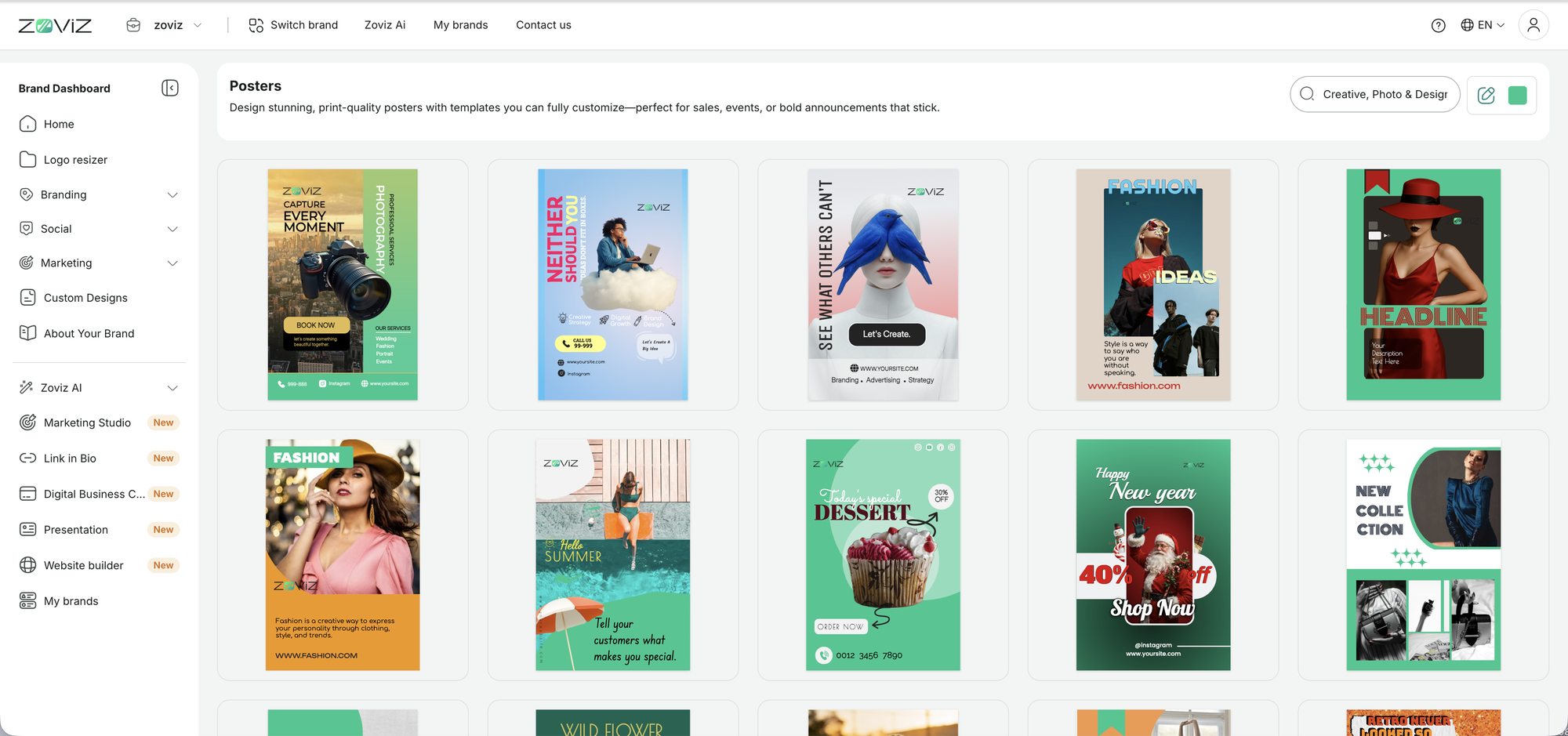1568x736 pixels.
Task: Expand the Branding section chevron
Action: tap(172, 194)
